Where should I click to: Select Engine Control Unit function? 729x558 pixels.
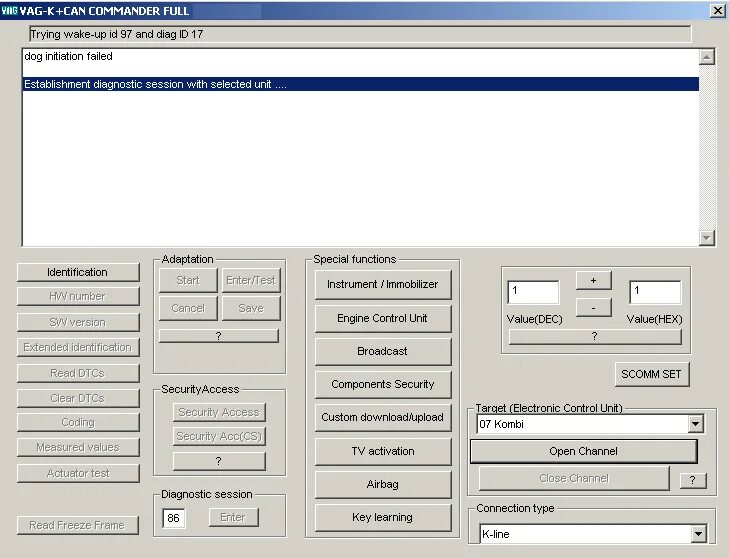[x=383, y=318]
